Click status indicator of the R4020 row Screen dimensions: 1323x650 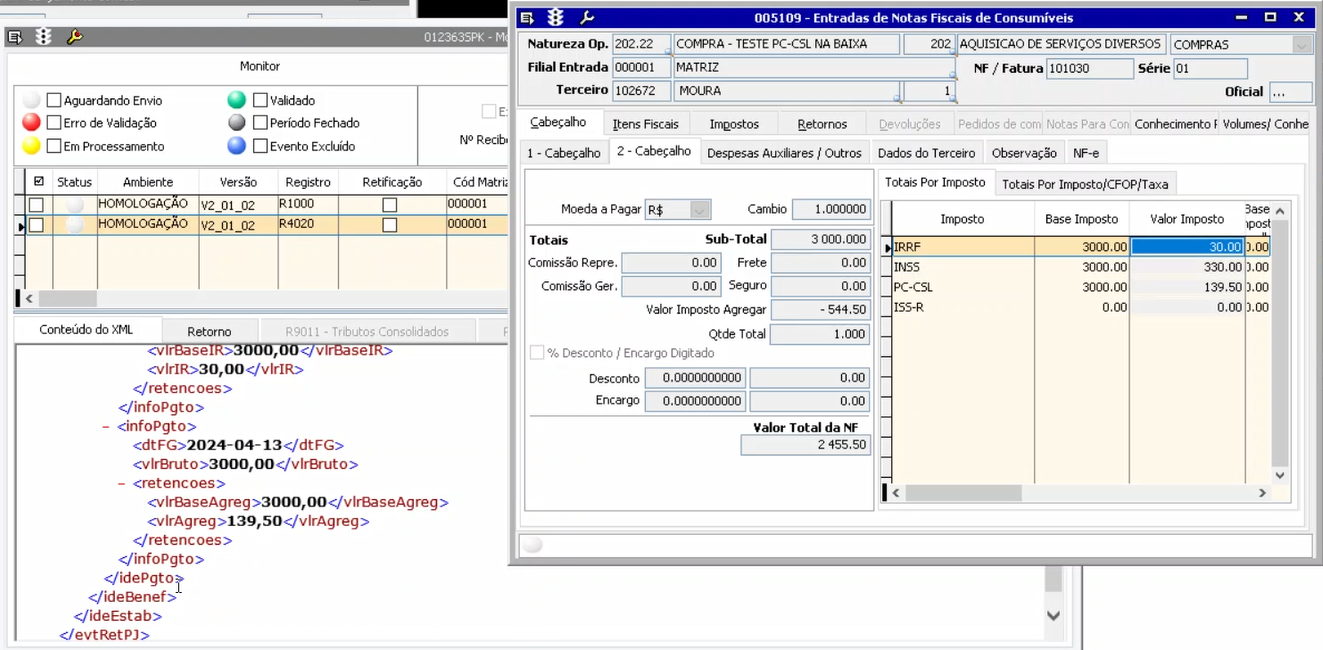[x=74, y=225]
